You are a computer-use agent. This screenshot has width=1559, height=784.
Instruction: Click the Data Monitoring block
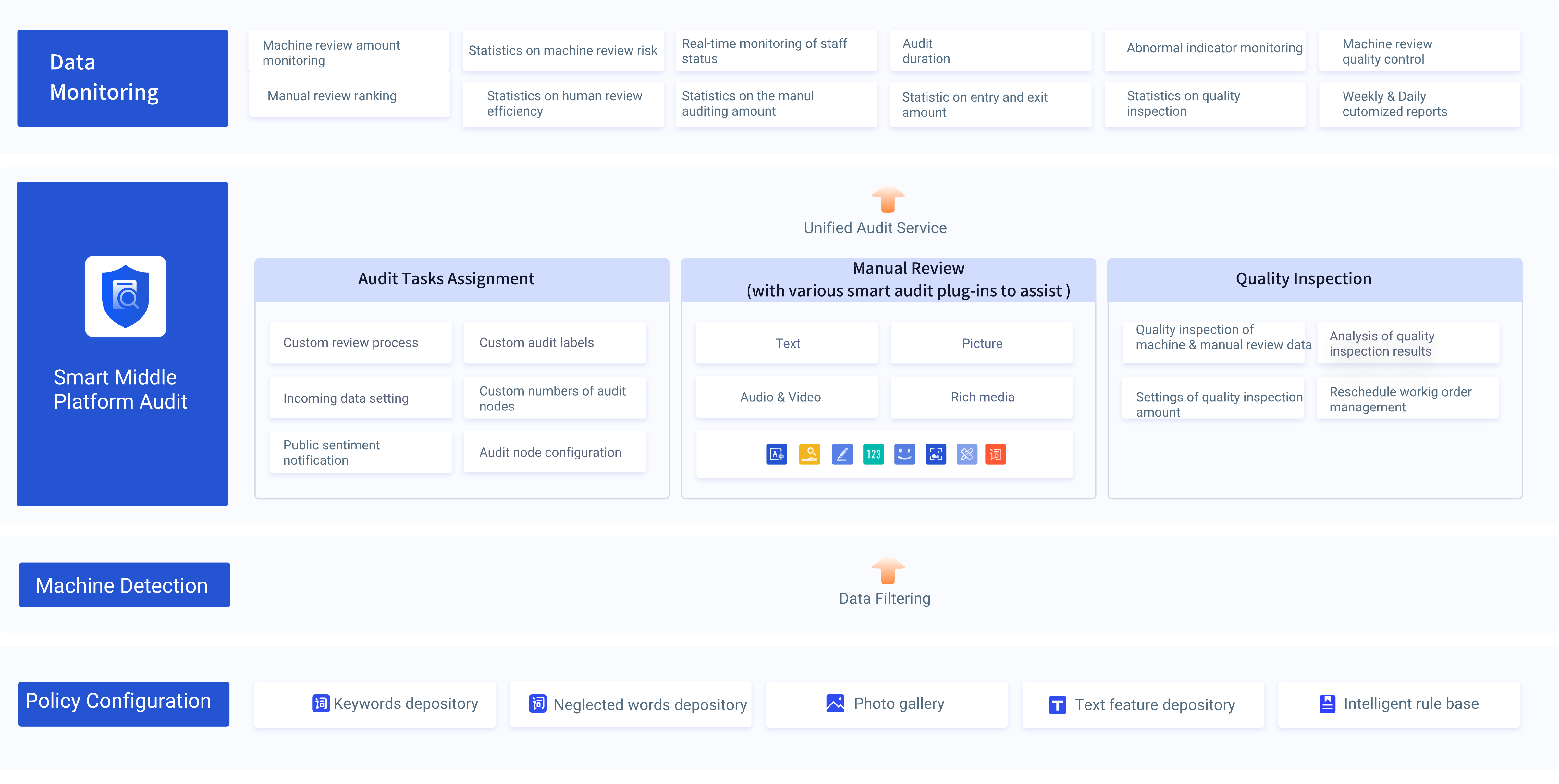(x=123, y=78)
